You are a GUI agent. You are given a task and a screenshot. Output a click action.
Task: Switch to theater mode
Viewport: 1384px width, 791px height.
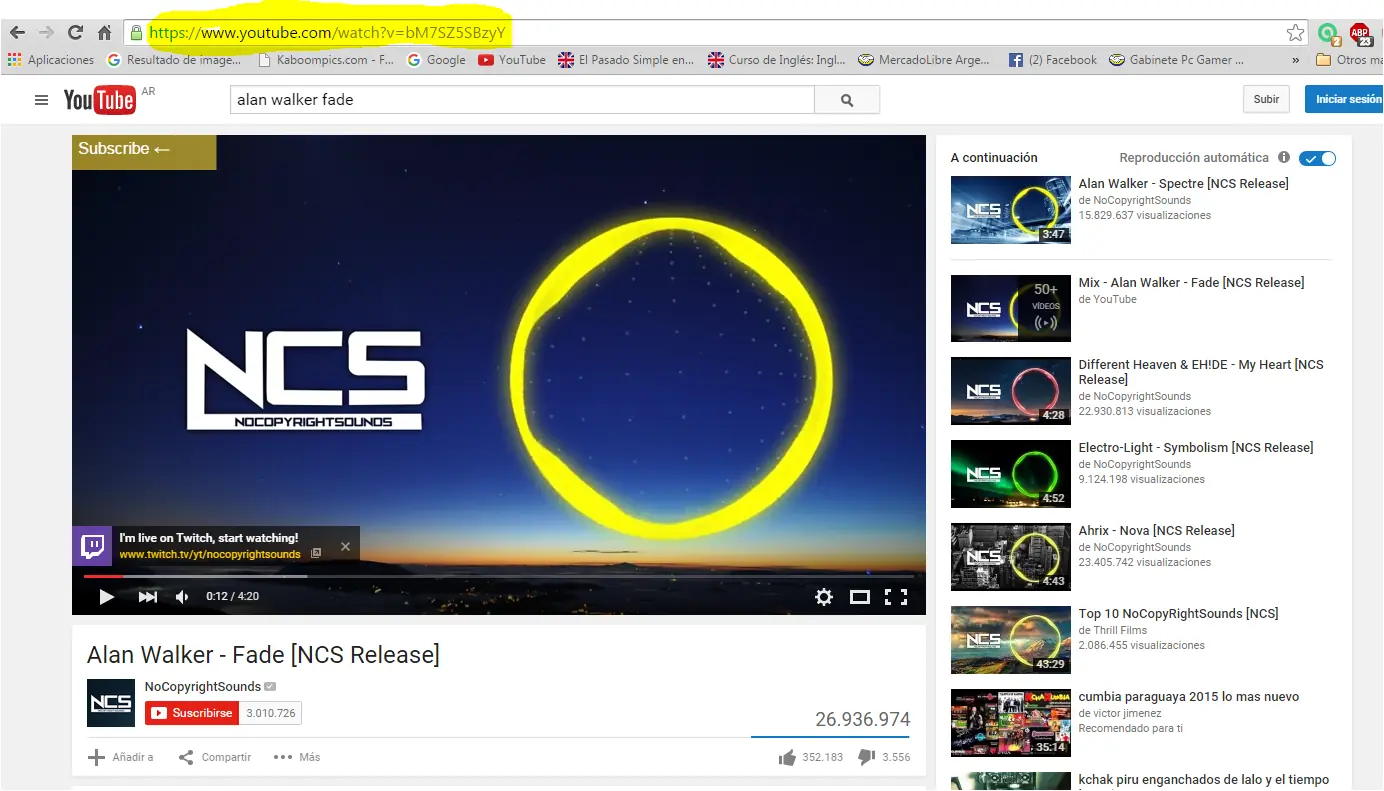tap(859, 597)
